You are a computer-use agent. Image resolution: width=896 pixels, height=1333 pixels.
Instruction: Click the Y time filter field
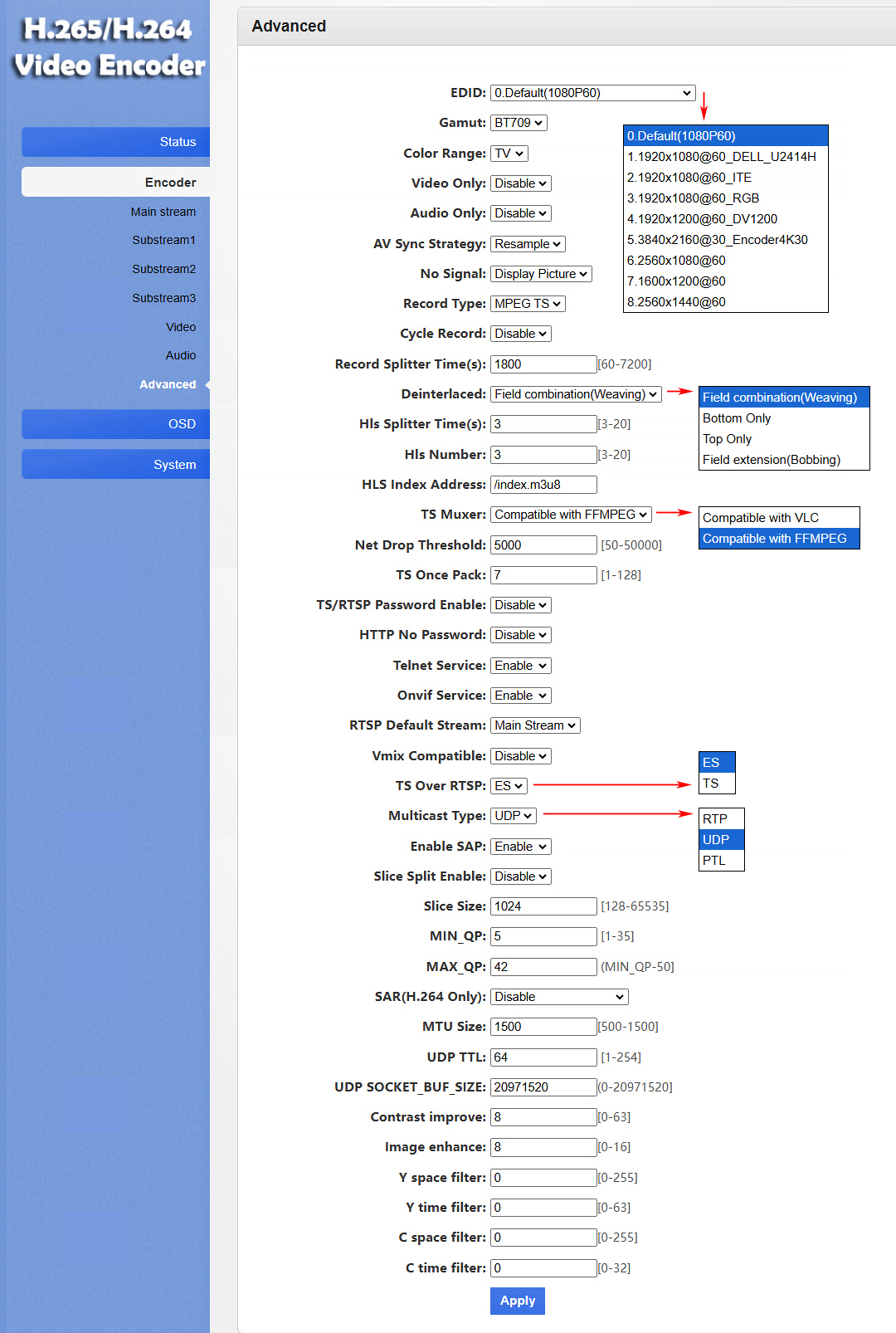click(x=543, y=1208)
